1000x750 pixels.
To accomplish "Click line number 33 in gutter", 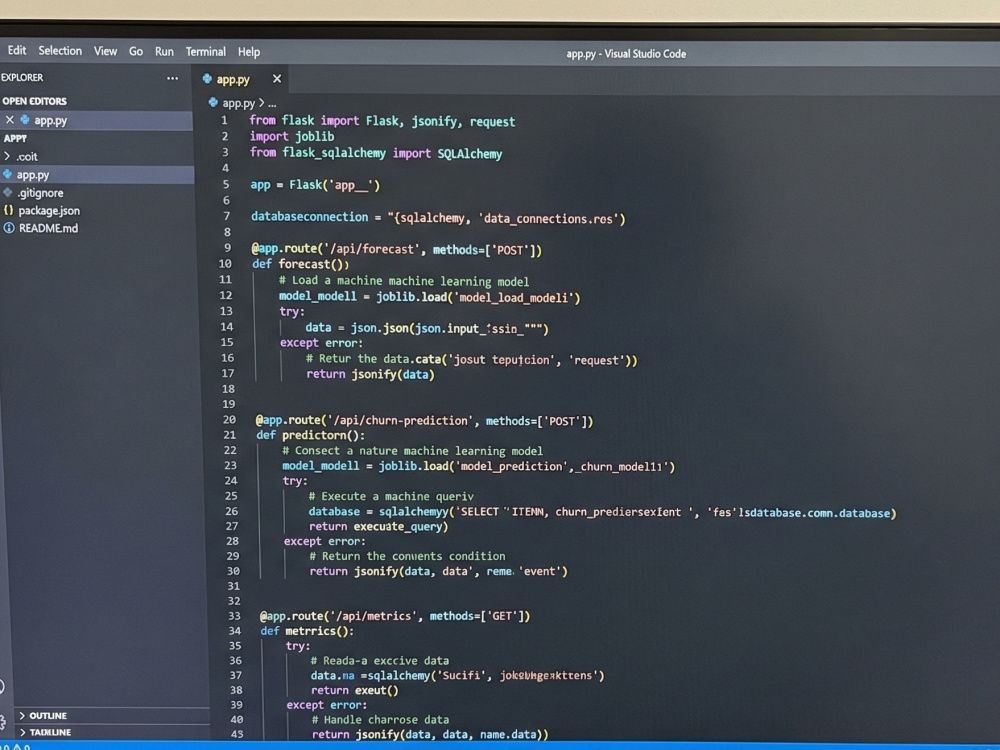I will point(234,616).
